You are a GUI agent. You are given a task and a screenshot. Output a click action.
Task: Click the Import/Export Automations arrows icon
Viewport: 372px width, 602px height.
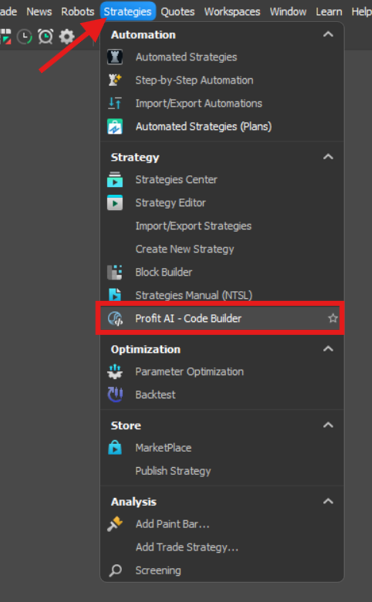point(115,103)
